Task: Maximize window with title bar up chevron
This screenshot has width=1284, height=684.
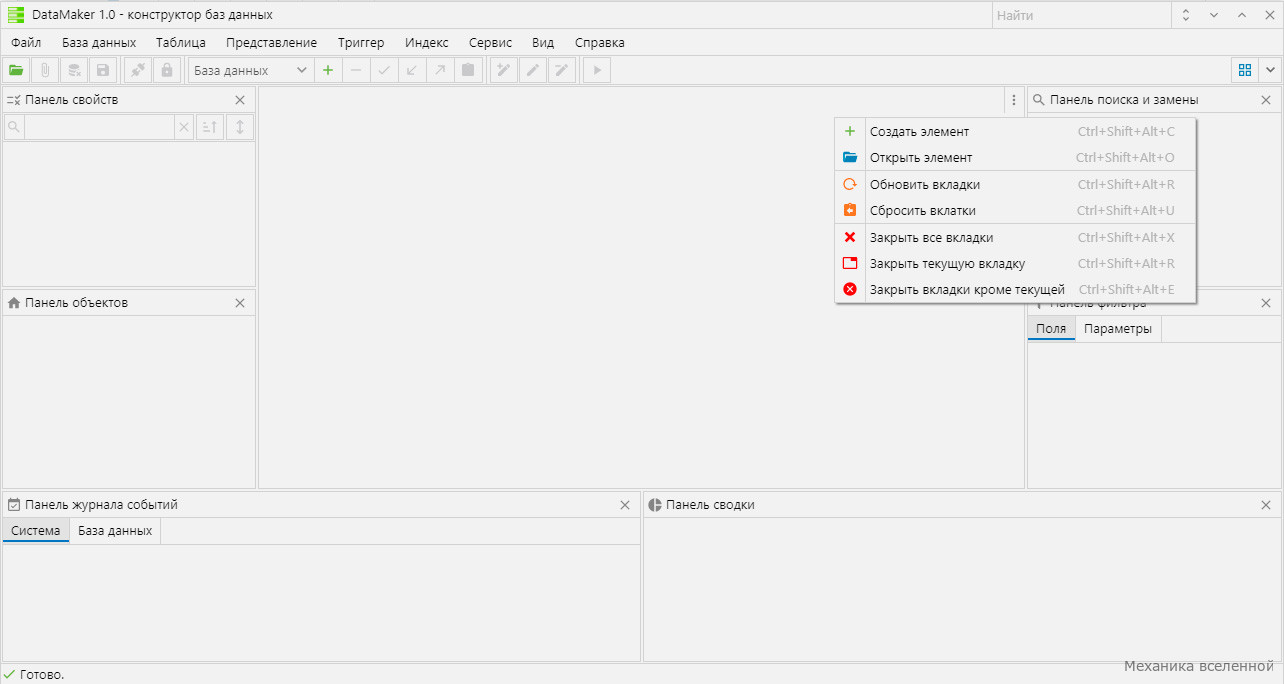Action: tap(1242, 15)
